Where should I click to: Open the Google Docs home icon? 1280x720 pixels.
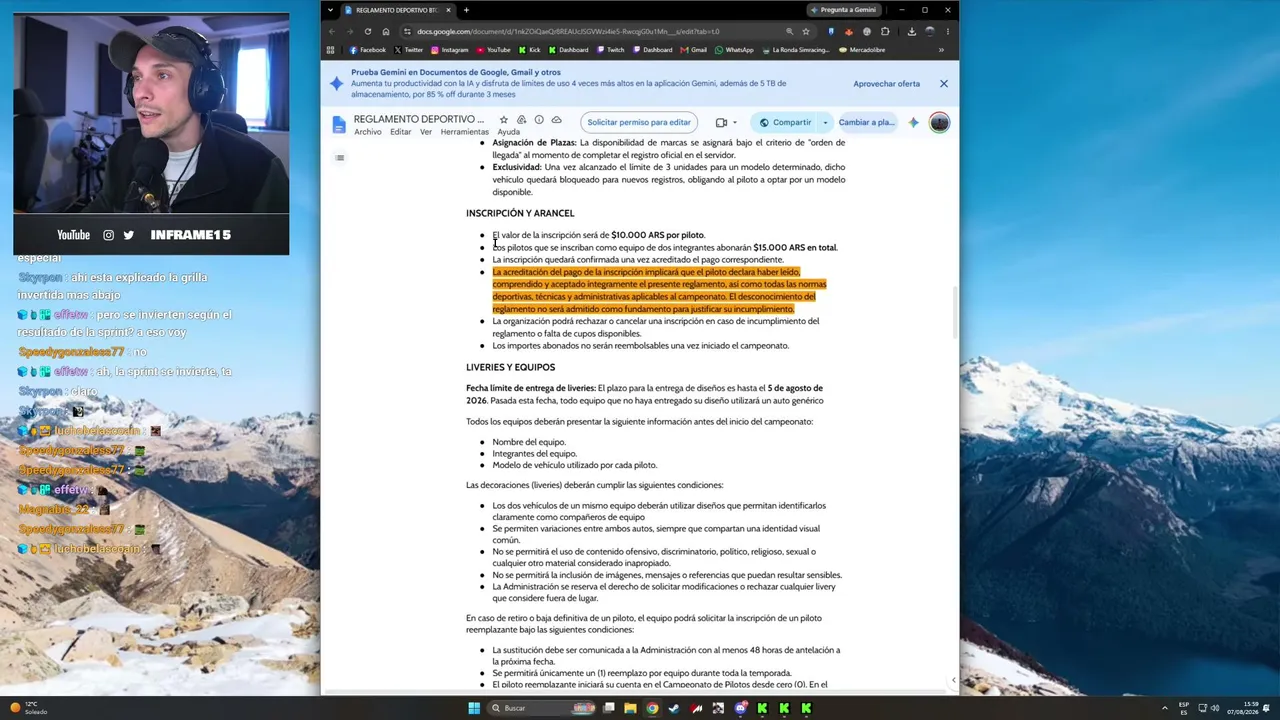pyautogui.click(x=339, y=125)
